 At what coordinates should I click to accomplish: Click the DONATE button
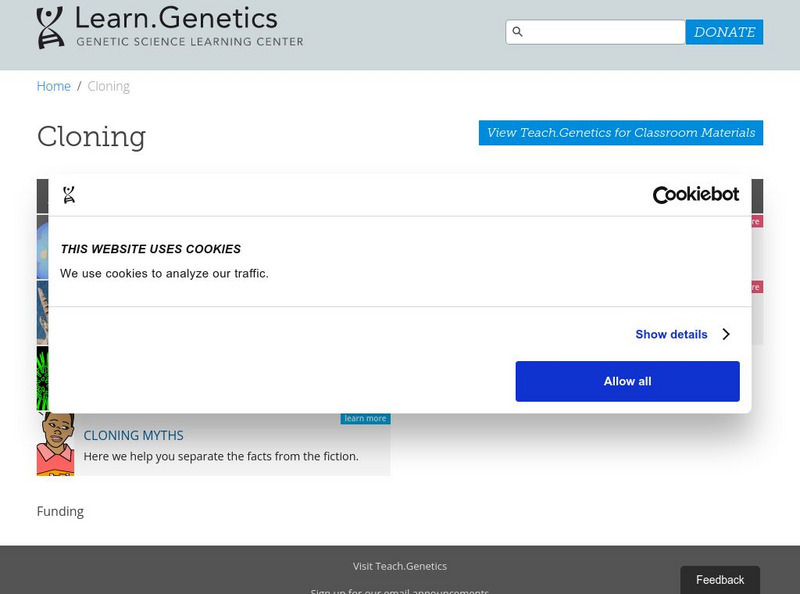pyautogui.click(x=724, y=32)
